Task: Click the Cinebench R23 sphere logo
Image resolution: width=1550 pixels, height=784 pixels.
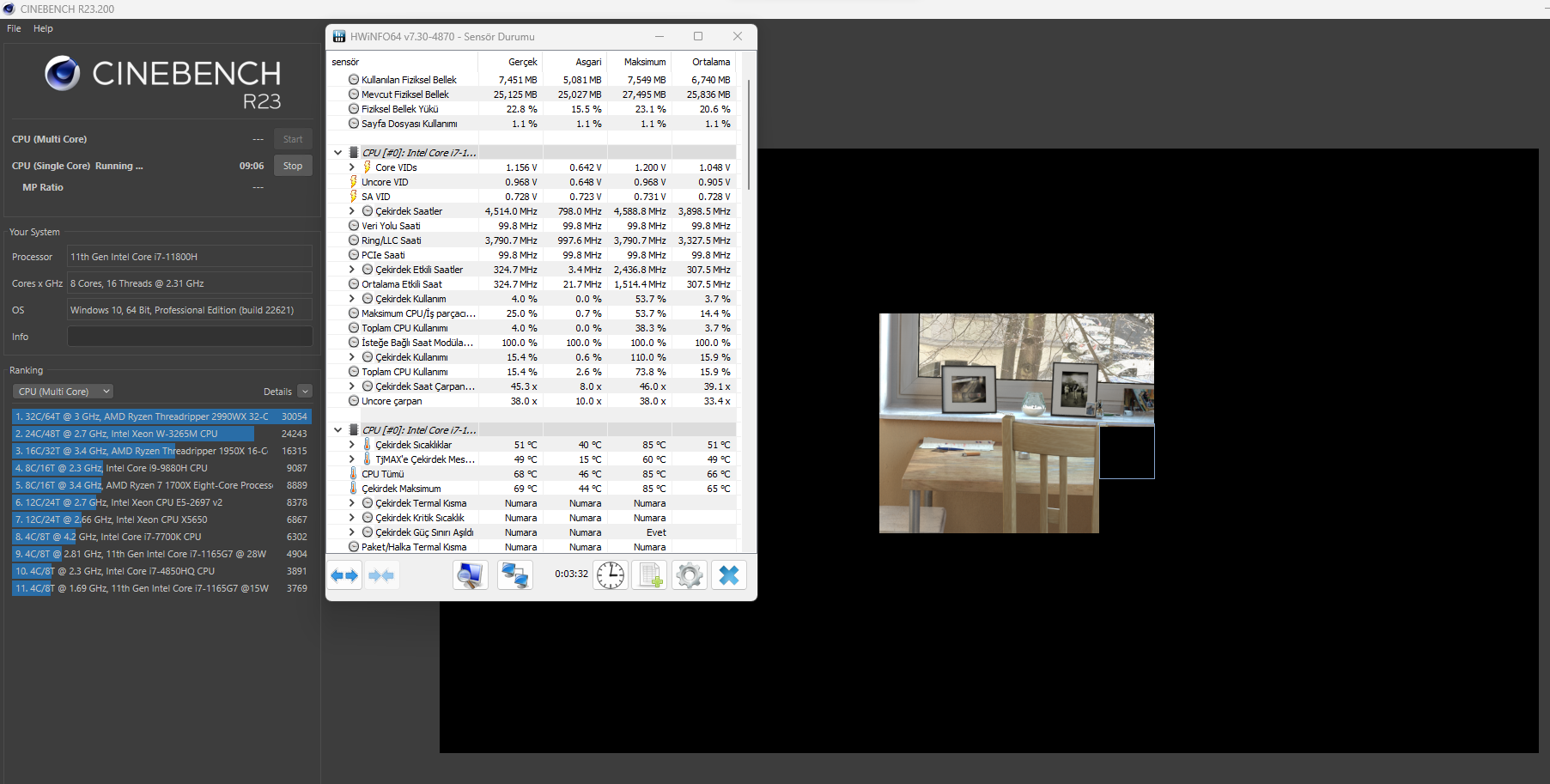Action: pos(63,74)
